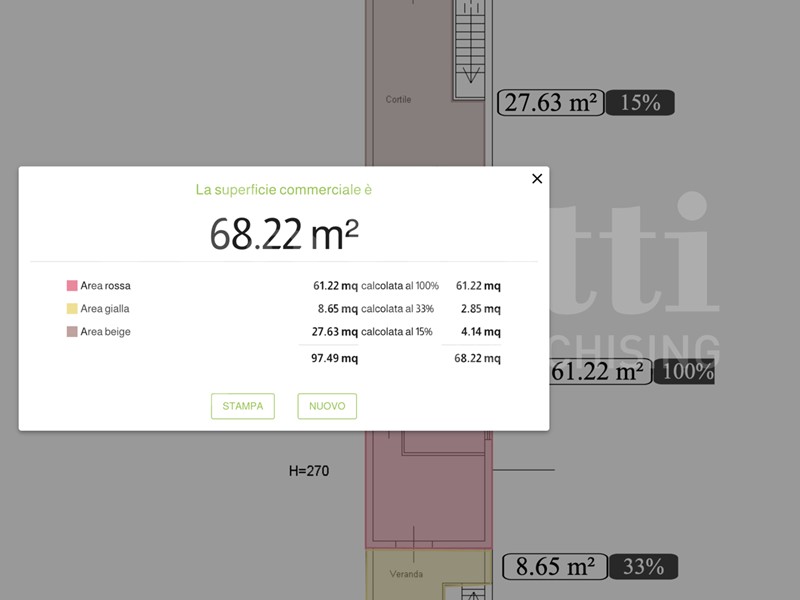Click the H=270 height annotation

(308, 470)
